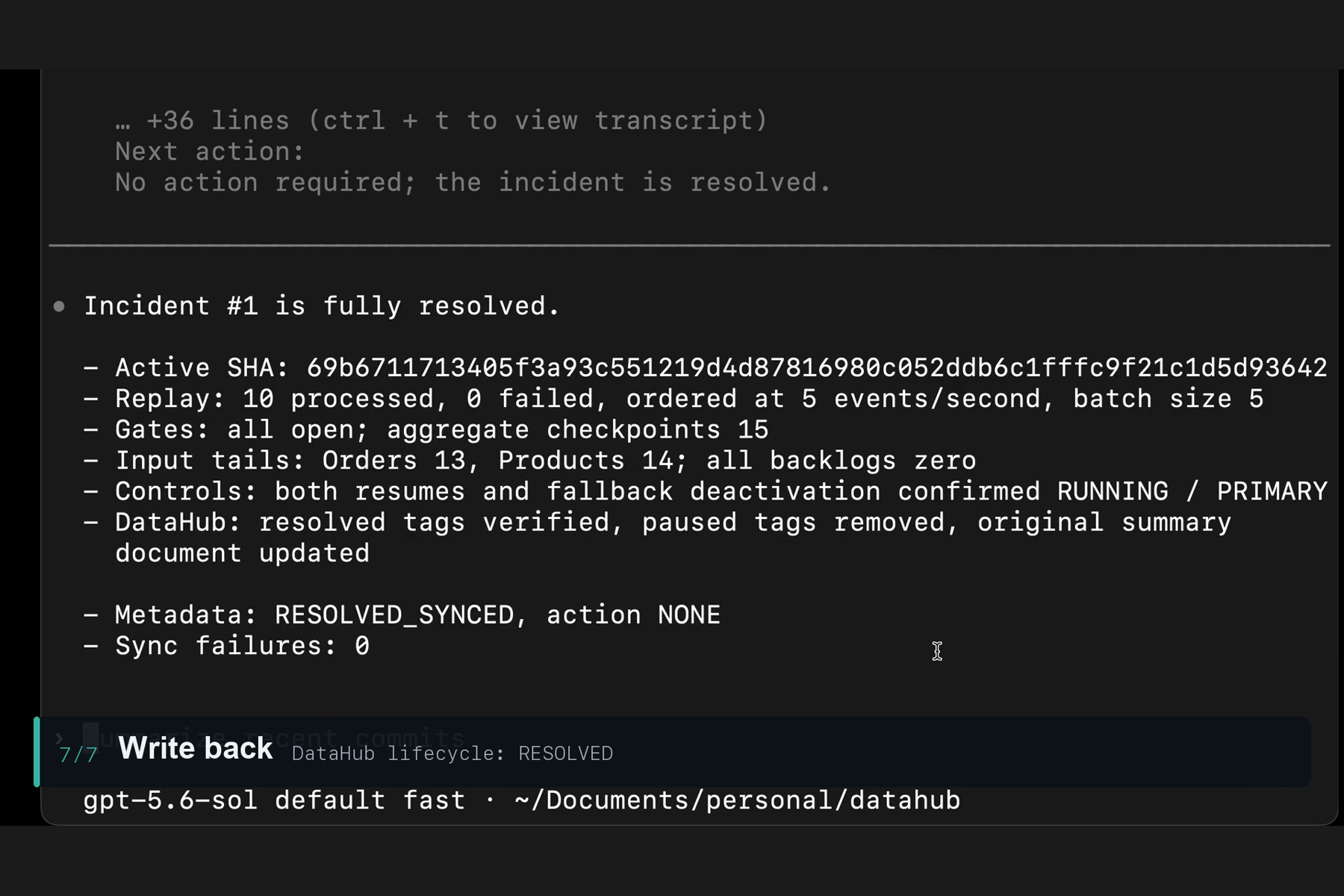Click the prompt chevron in input line
Screen dimensions: 1344x896
point(59,738)
